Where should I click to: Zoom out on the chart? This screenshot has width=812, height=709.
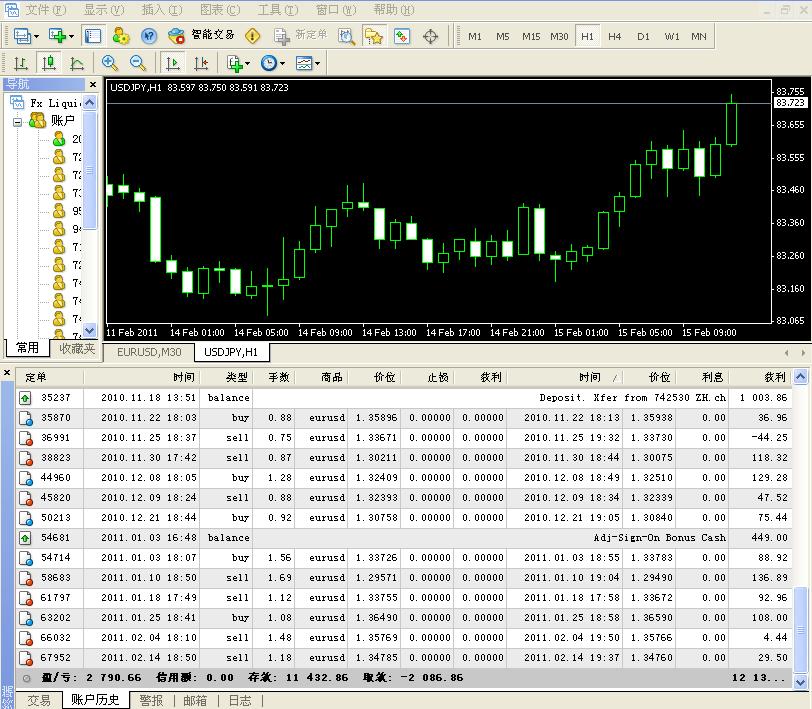(137, 63)
